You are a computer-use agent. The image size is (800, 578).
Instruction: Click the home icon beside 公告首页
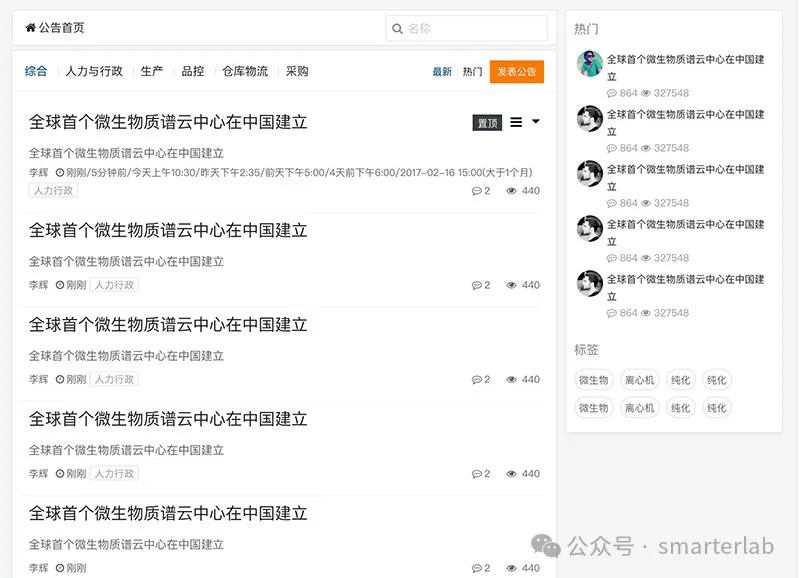click(31, 28)
